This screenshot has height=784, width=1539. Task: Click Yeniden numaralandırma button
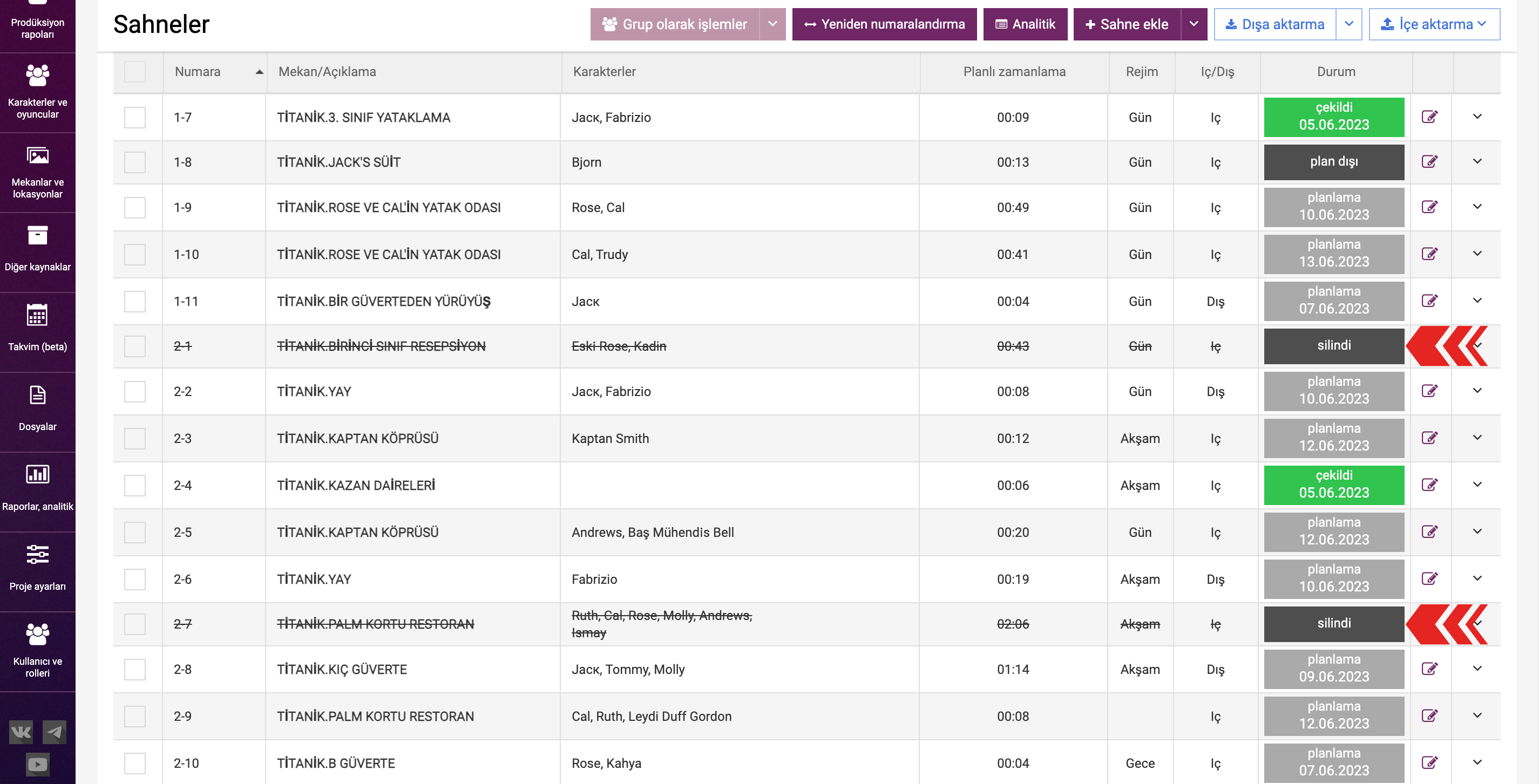(x=884, y=24)
